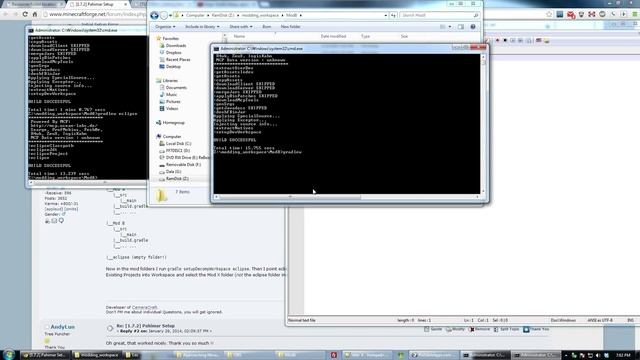This screenshot has width=640, height=360.
Task: Click the Quote button on the forum post
Action: coord(433,329)
